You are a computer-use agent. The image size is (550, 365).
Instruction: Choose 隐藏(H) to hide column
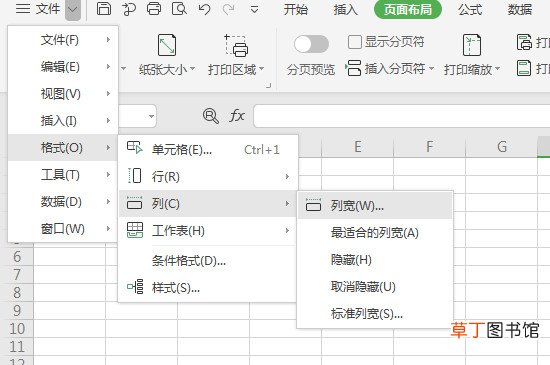tap(375, 259)
